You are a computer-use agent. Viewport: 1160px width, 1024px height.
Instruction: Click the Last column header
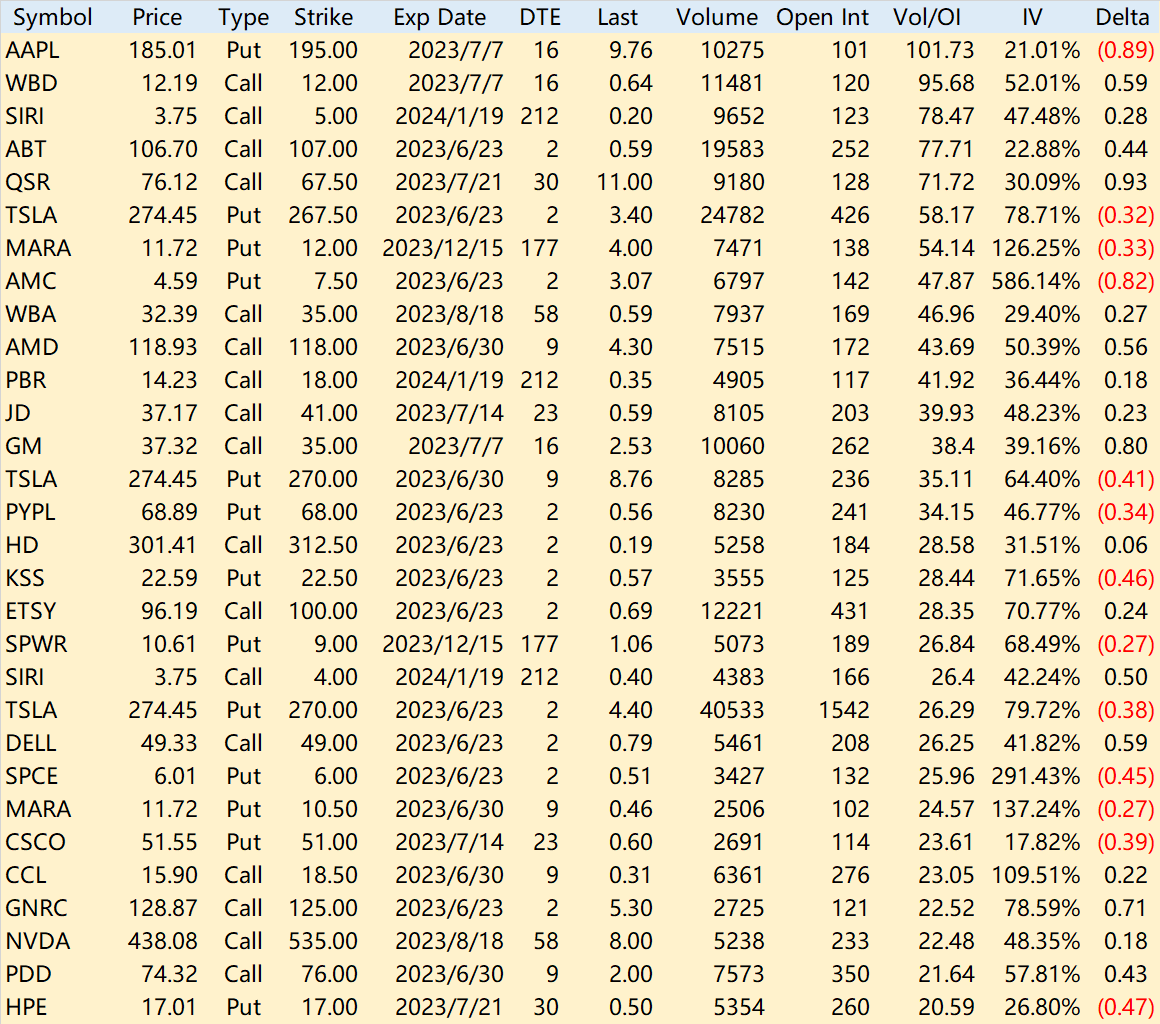pos(617,17)
